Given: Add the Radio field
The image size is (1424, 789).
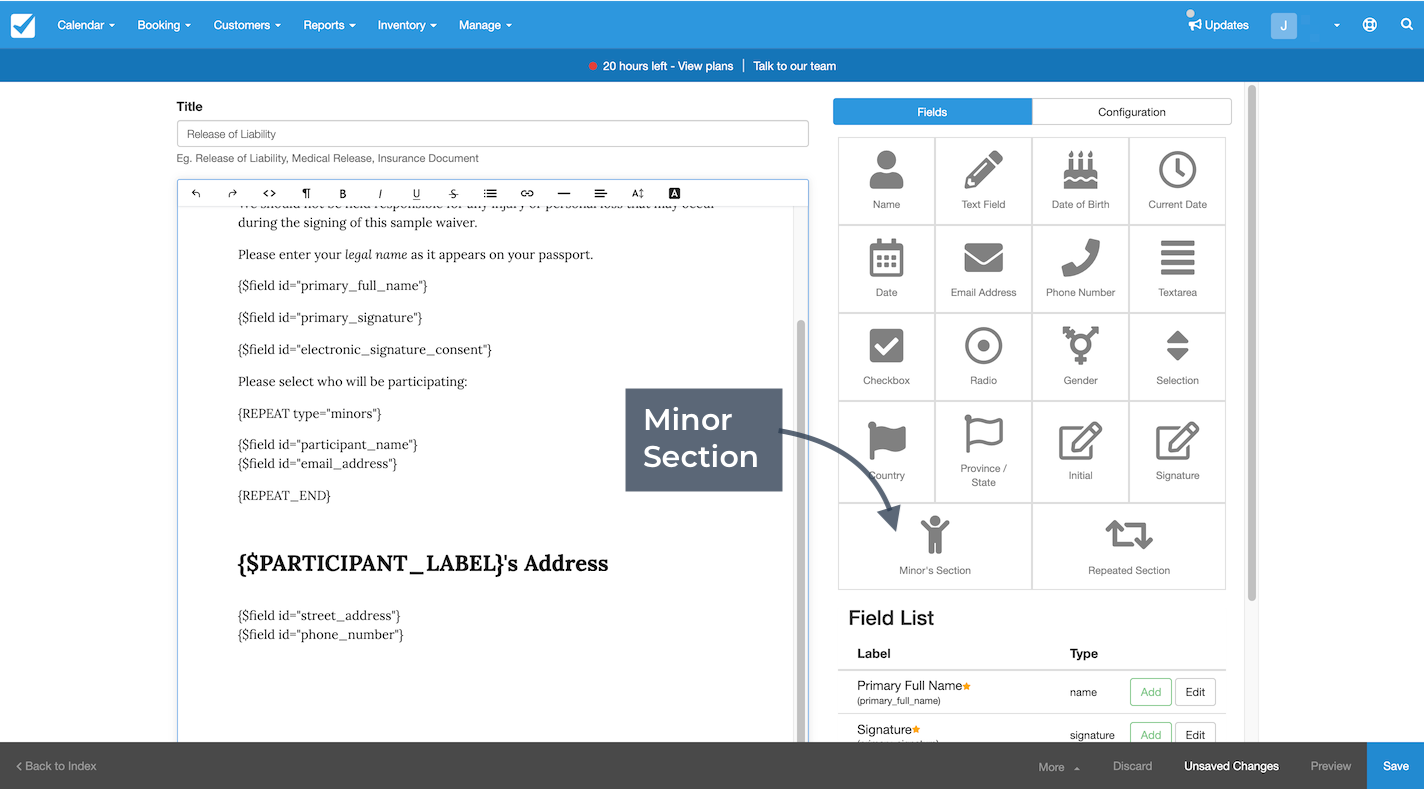Looking at the screenshot, I should click(983, 357).
